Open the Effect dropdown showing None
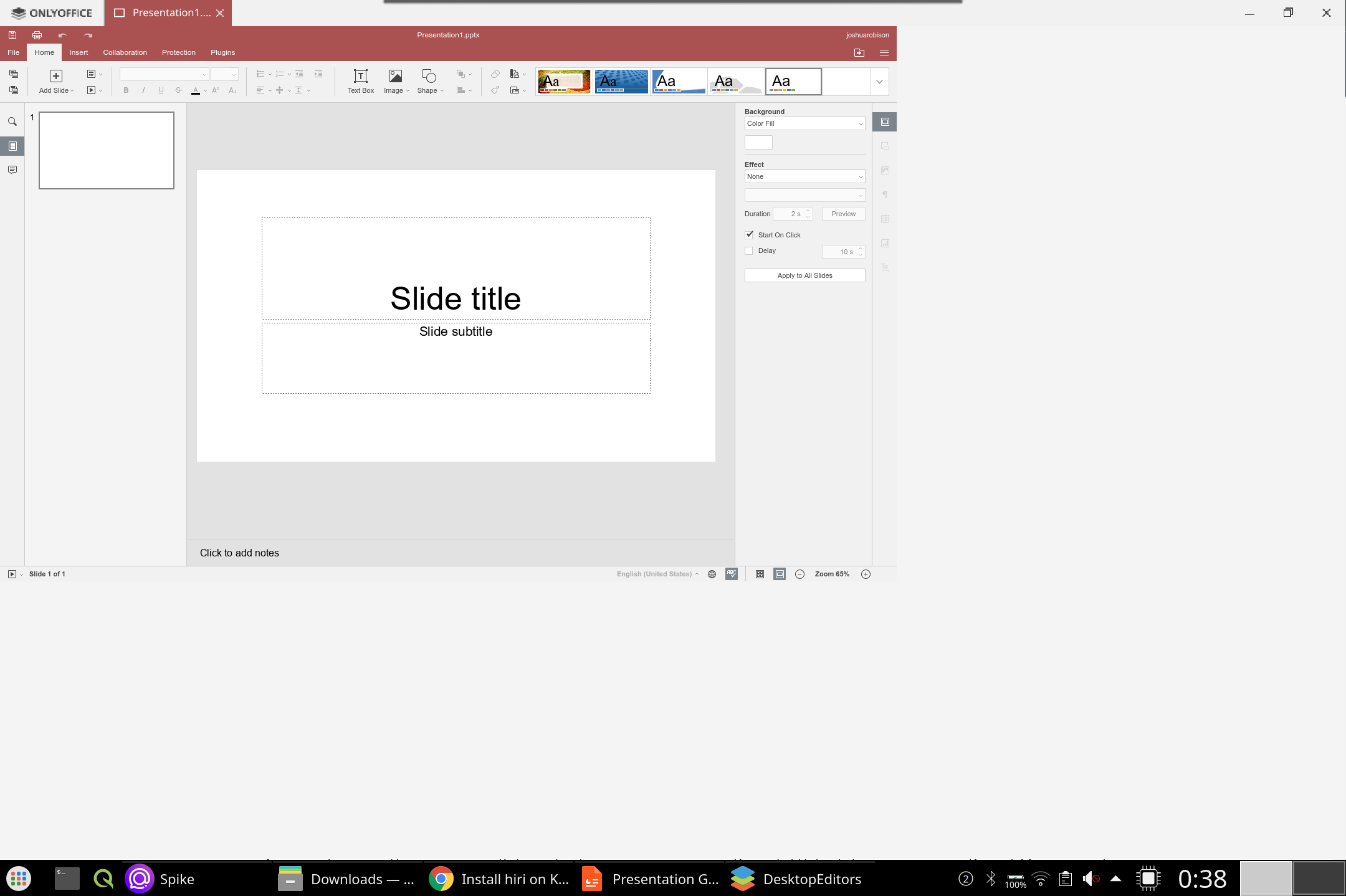 click(x=804, y=176)
